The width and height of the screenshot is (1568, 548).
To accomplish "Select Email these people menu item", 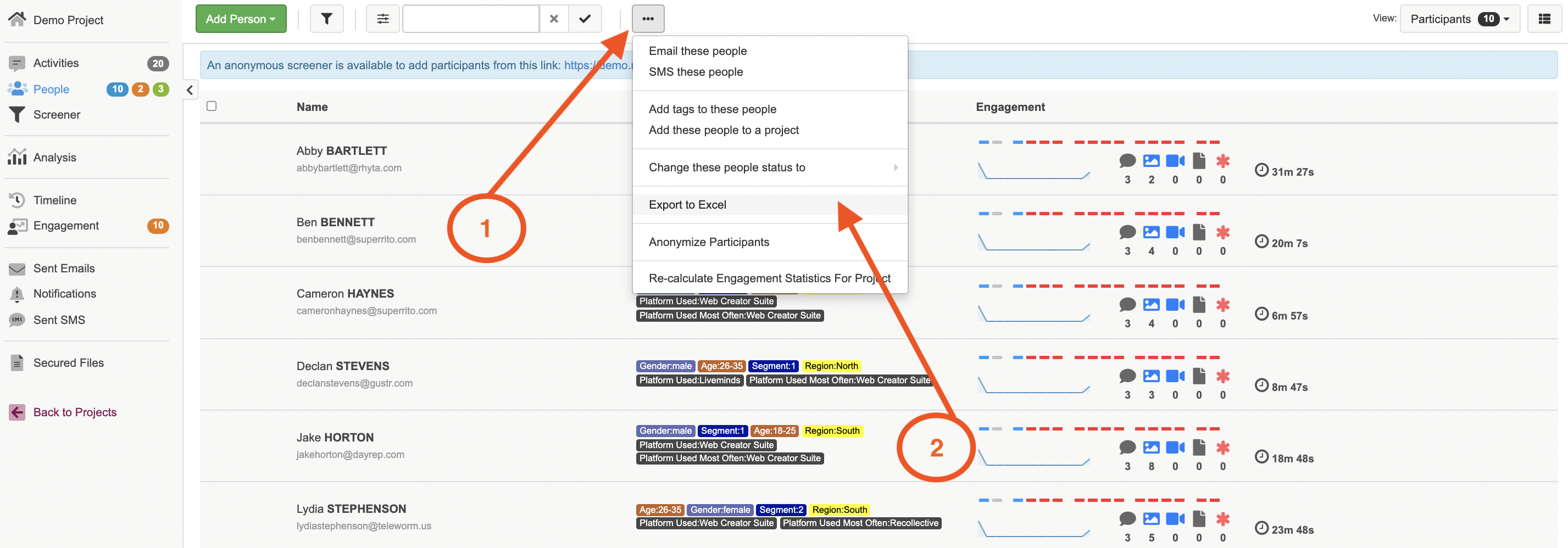I will click(x=698, y=51).
